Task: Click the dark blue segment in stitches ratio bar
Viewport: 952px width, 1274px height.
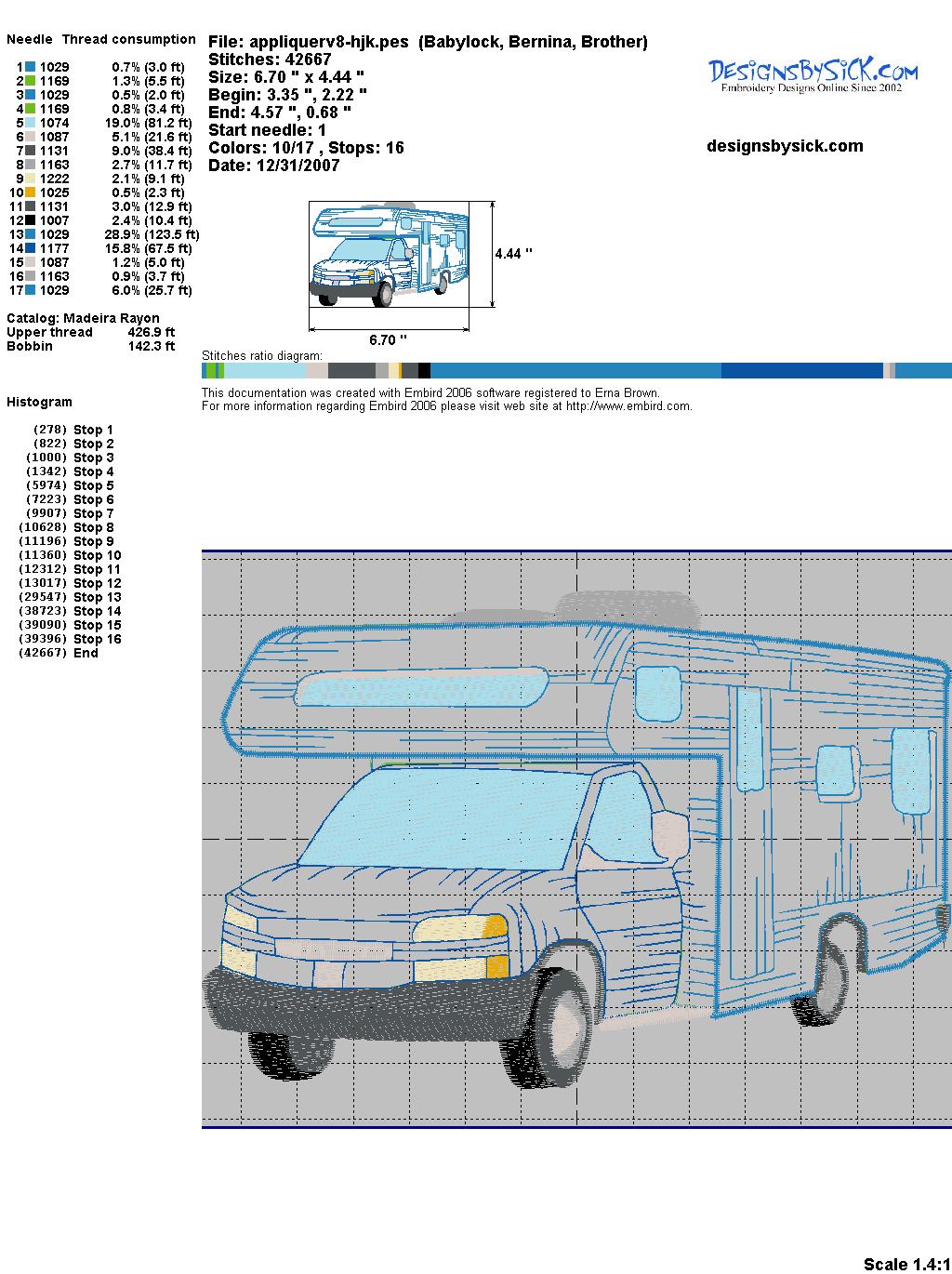Action: pos(801,371)
